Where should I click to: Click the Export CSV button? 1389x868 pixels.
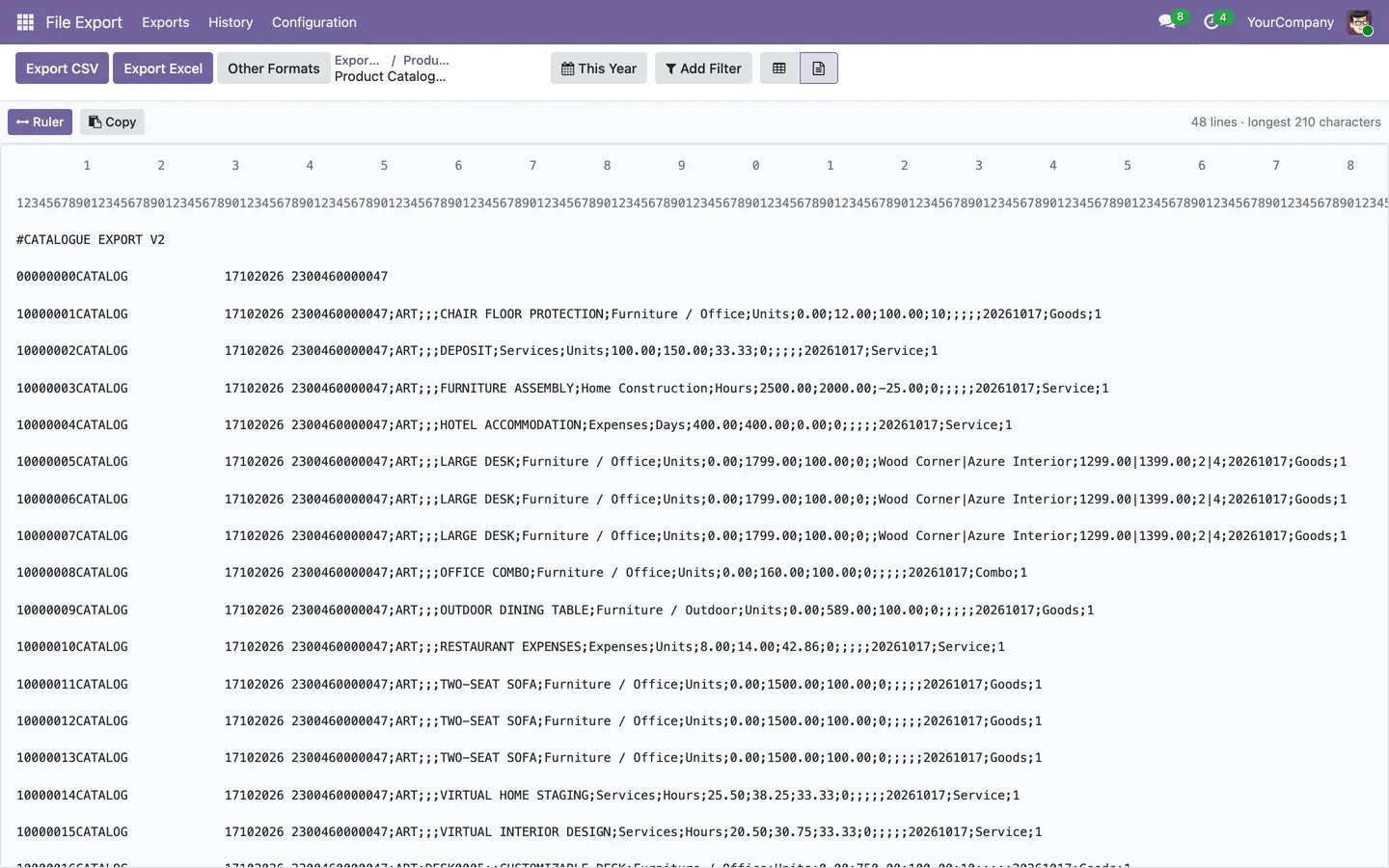[x=63, y=68]
